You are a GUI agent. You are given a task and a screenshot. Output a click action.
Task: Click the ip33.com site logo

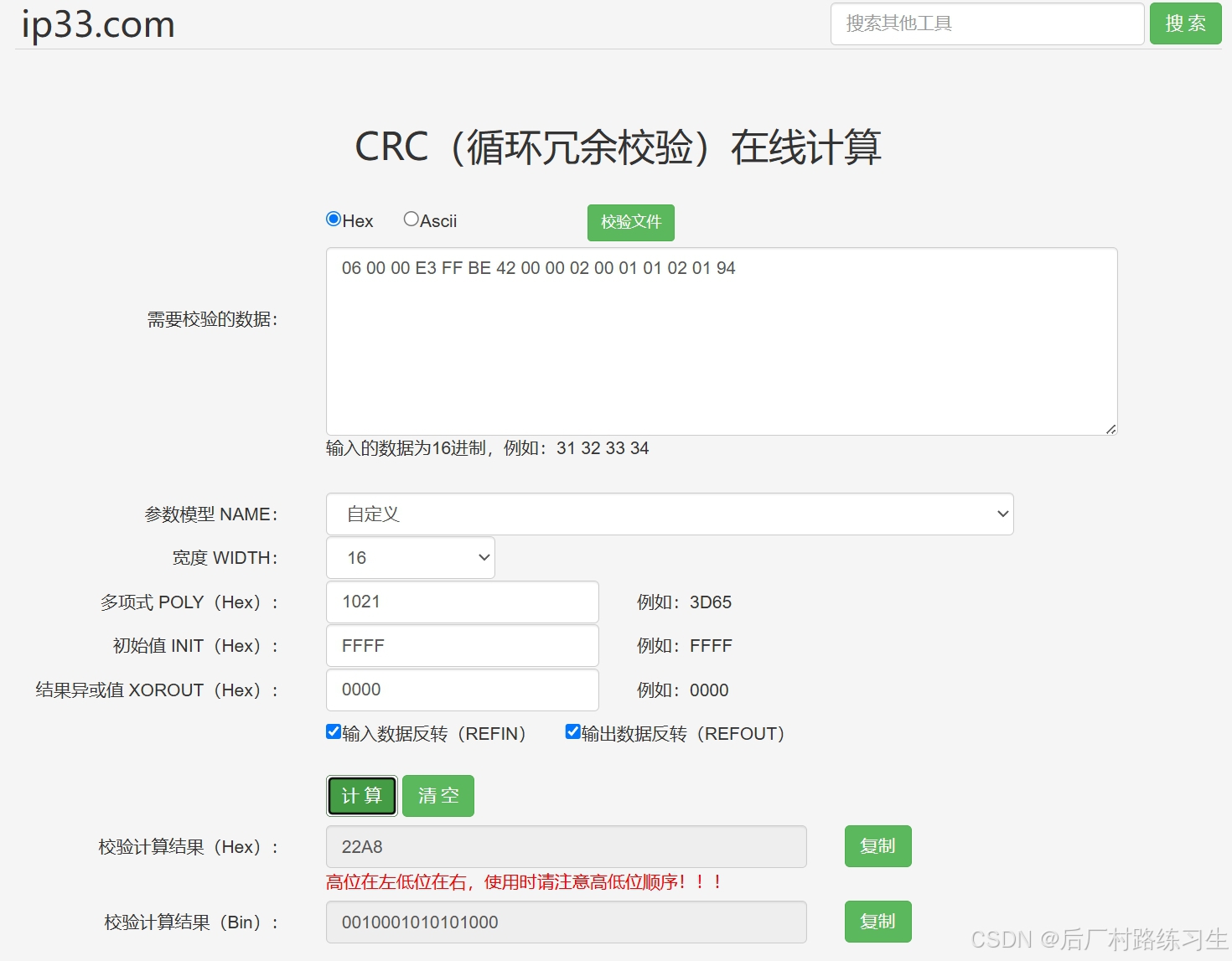(x=96, y=23)
